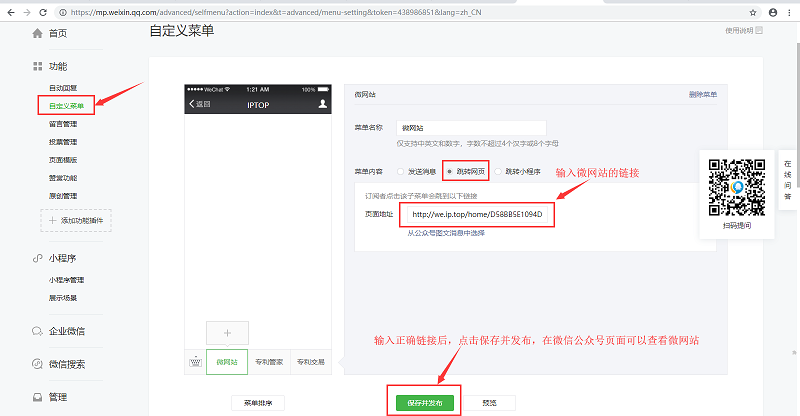Screen dimensions: 800x416
Task: Select the 跳转小程序 radio option
Action: click(x=498, y=172)
